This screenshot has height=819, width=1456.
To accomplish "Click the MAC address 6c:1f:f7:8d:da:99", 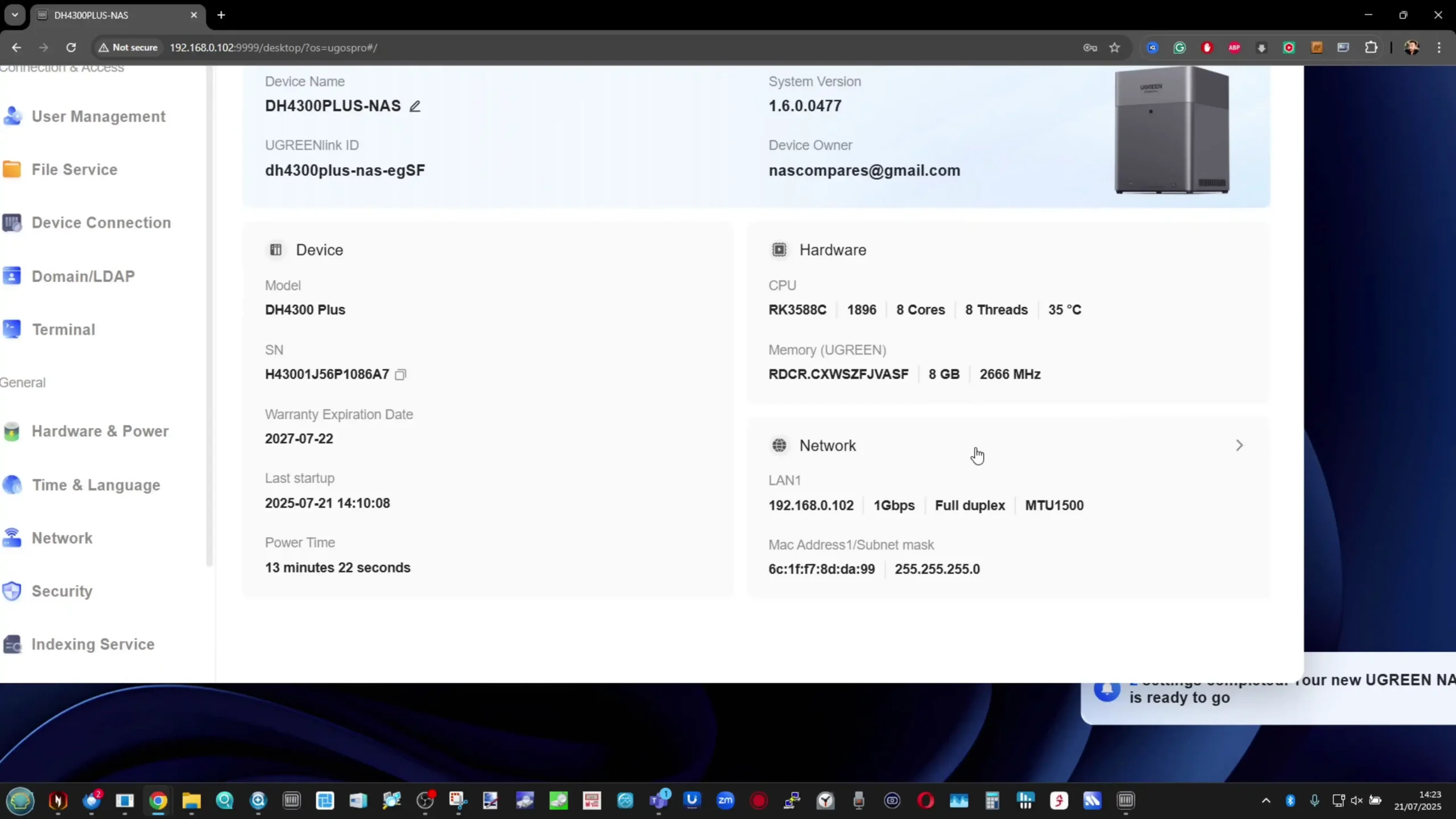I will [821, 569].
